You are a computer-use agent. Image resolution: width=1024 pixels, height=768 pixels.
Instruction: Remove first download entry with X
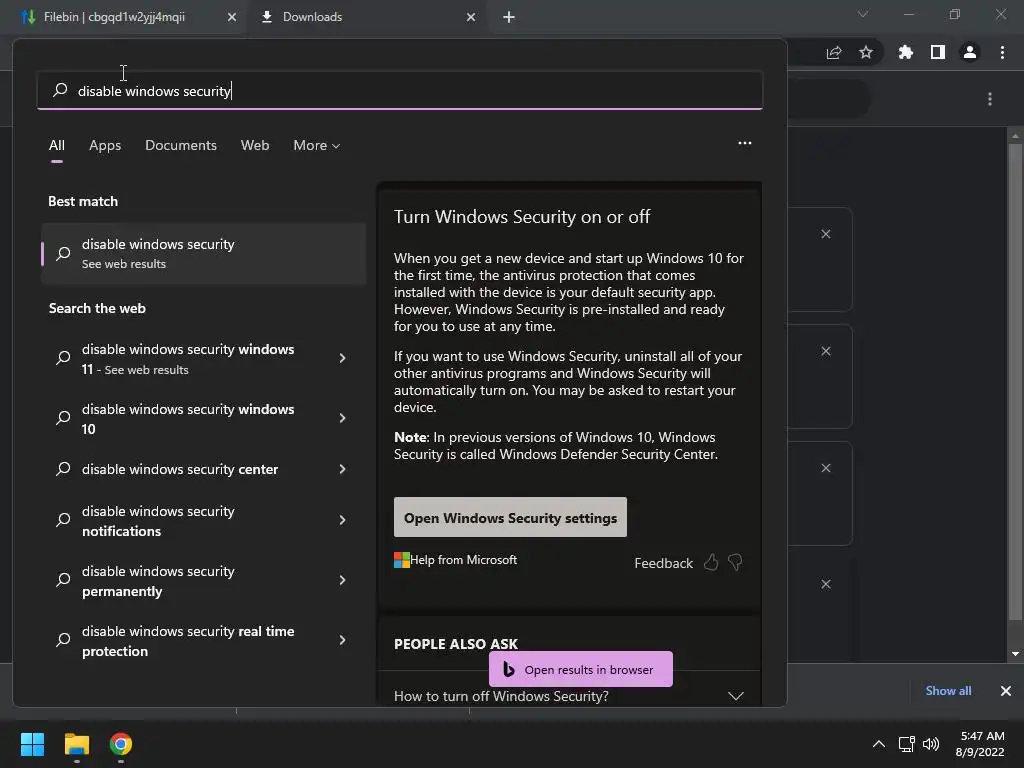pos(825,234)
